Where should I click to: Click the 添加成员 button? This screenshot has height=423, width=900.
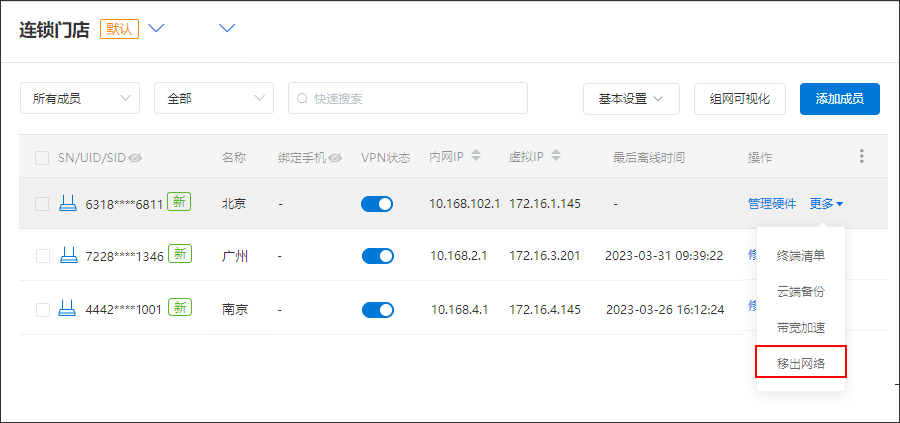point(839,98)
